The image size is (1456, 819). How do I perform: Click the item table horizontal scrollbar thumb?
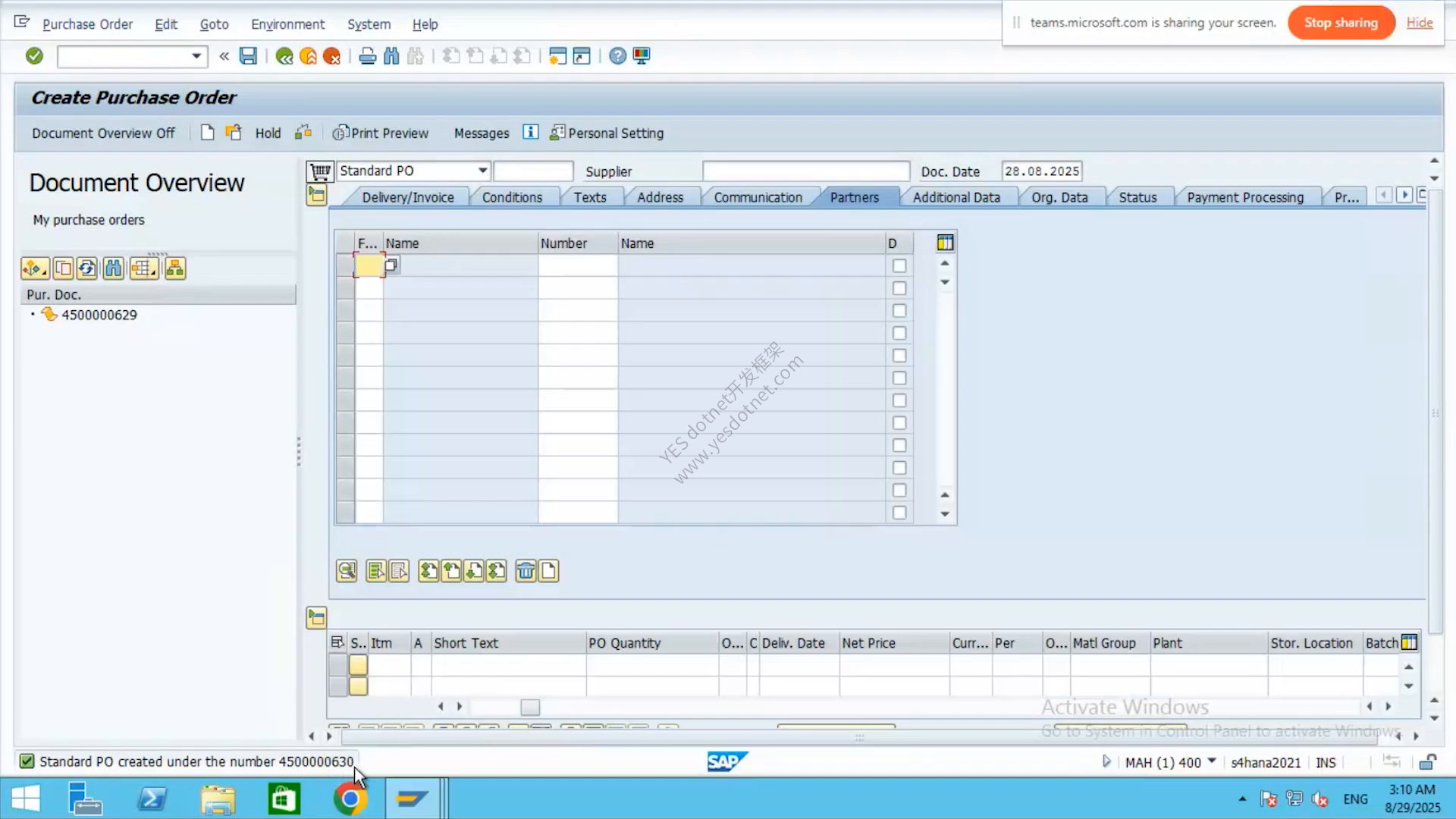click(x=530, y=708)
